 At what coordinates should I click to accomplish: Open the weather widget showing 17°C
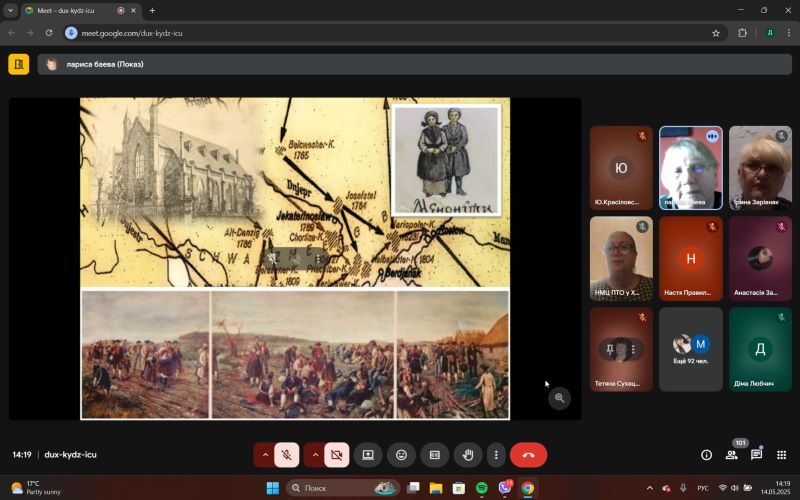[x=36, y=488]
